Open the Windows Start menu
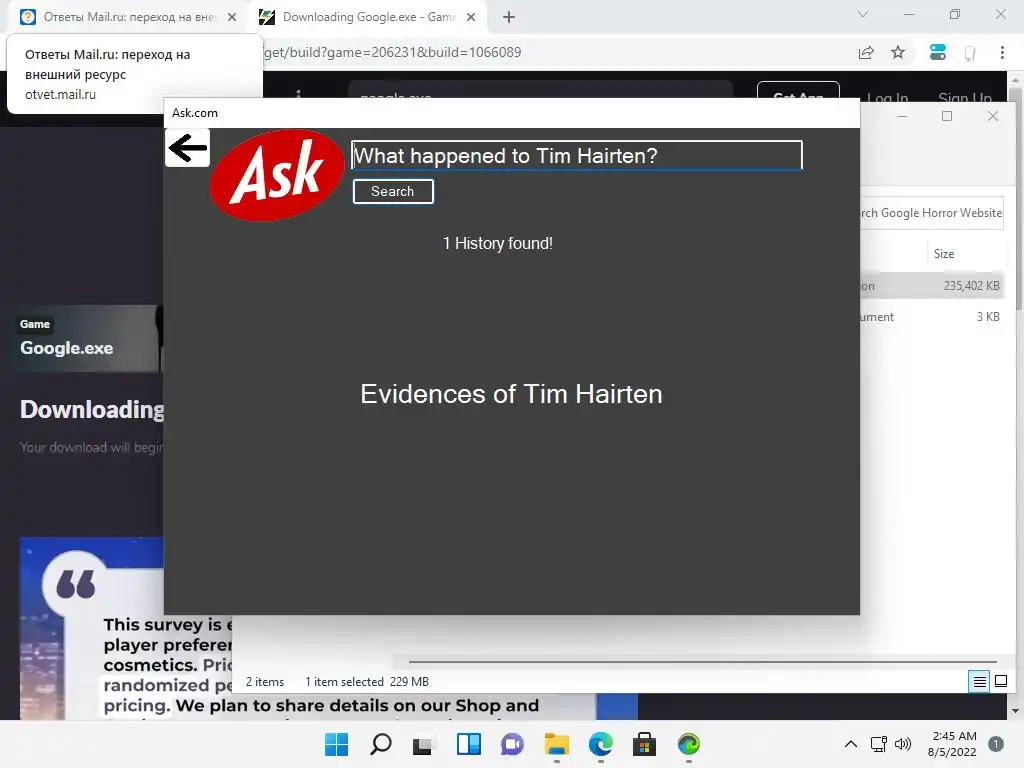 click(336, 744)
